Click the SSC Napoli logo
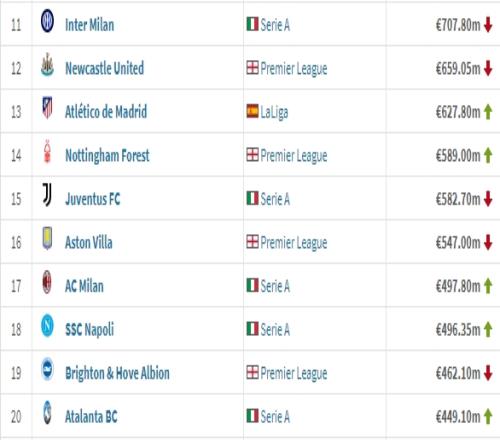Image resolution: width=500 pixels, height=440 pixels. coord(47,325)
